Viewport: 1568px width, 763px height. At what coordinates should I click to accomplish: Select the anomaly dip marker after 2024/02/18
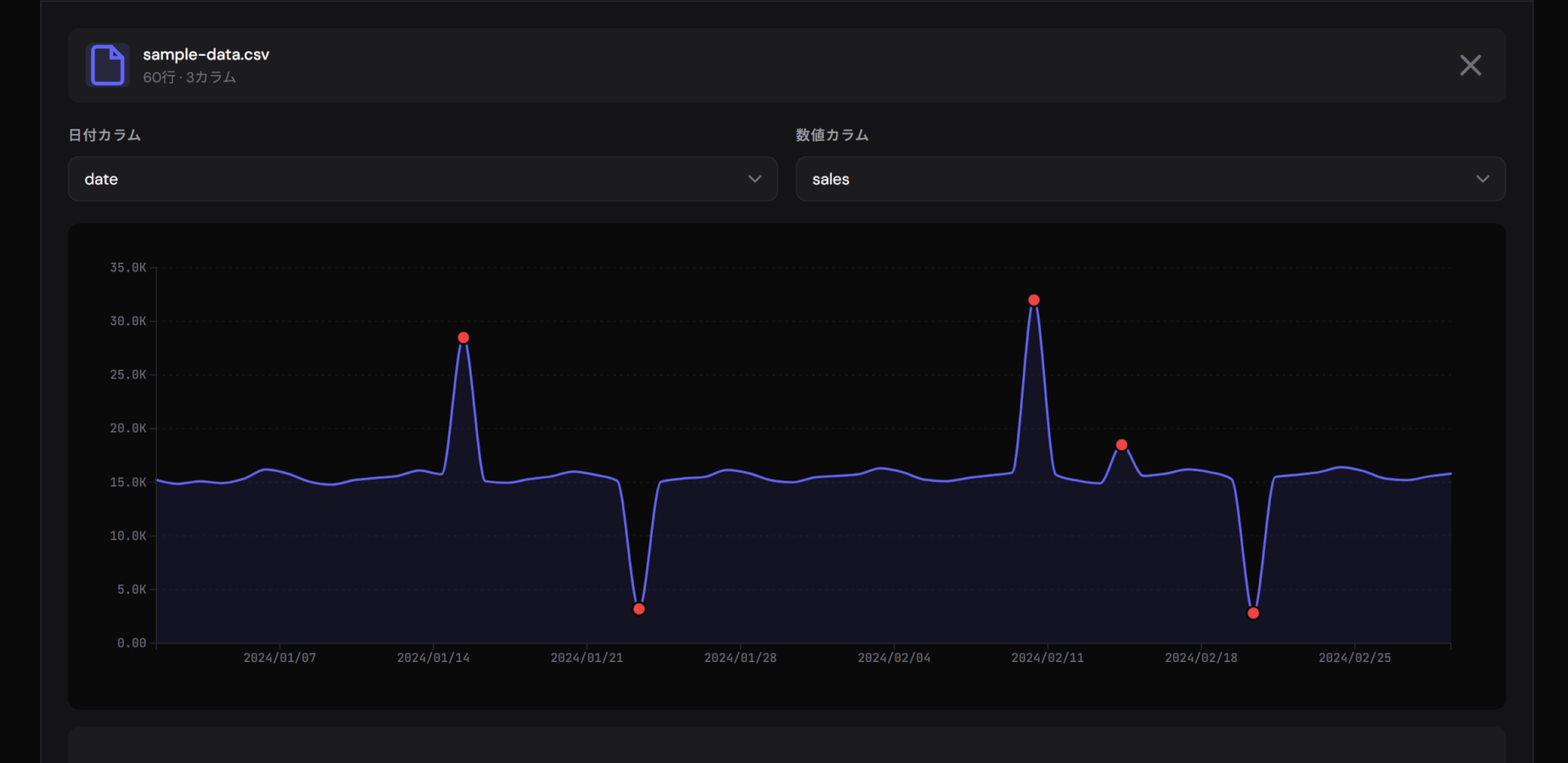1253,613
